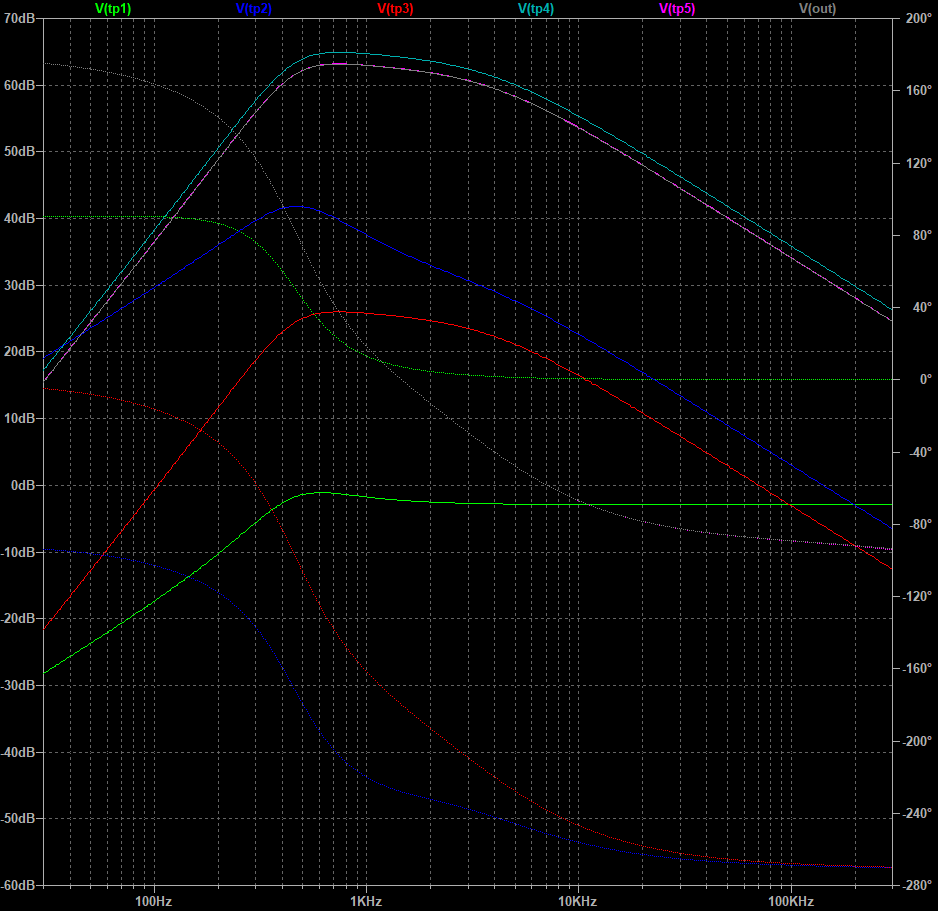The height and width of the screenshot is (911, 938).
Task: Select the -60dB label at axis bottom
Action: pos(19,885)
